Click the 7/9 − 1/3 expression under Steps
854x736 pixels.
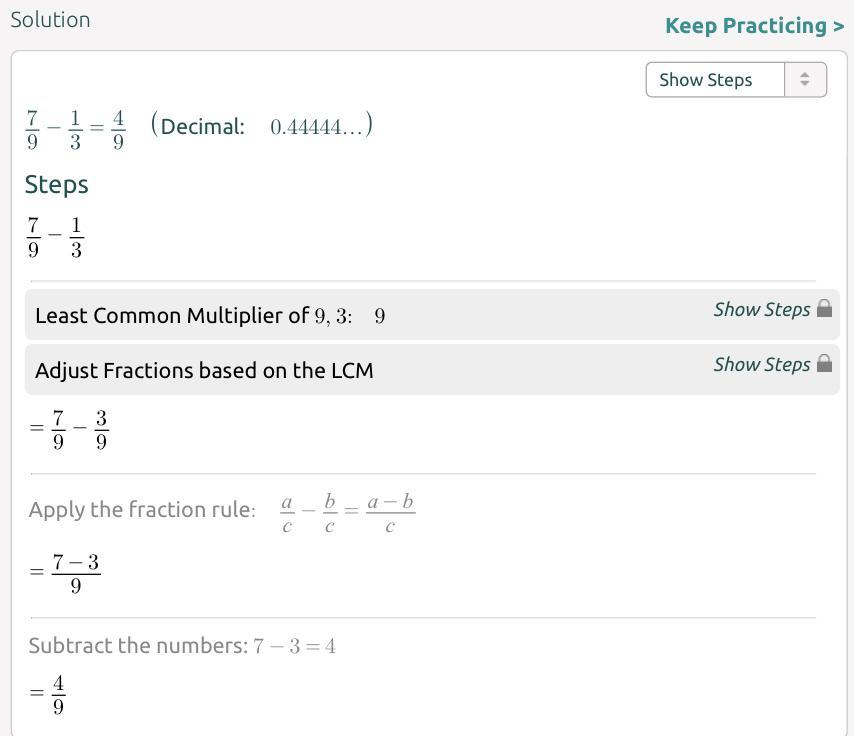click(x=54, y=238)
